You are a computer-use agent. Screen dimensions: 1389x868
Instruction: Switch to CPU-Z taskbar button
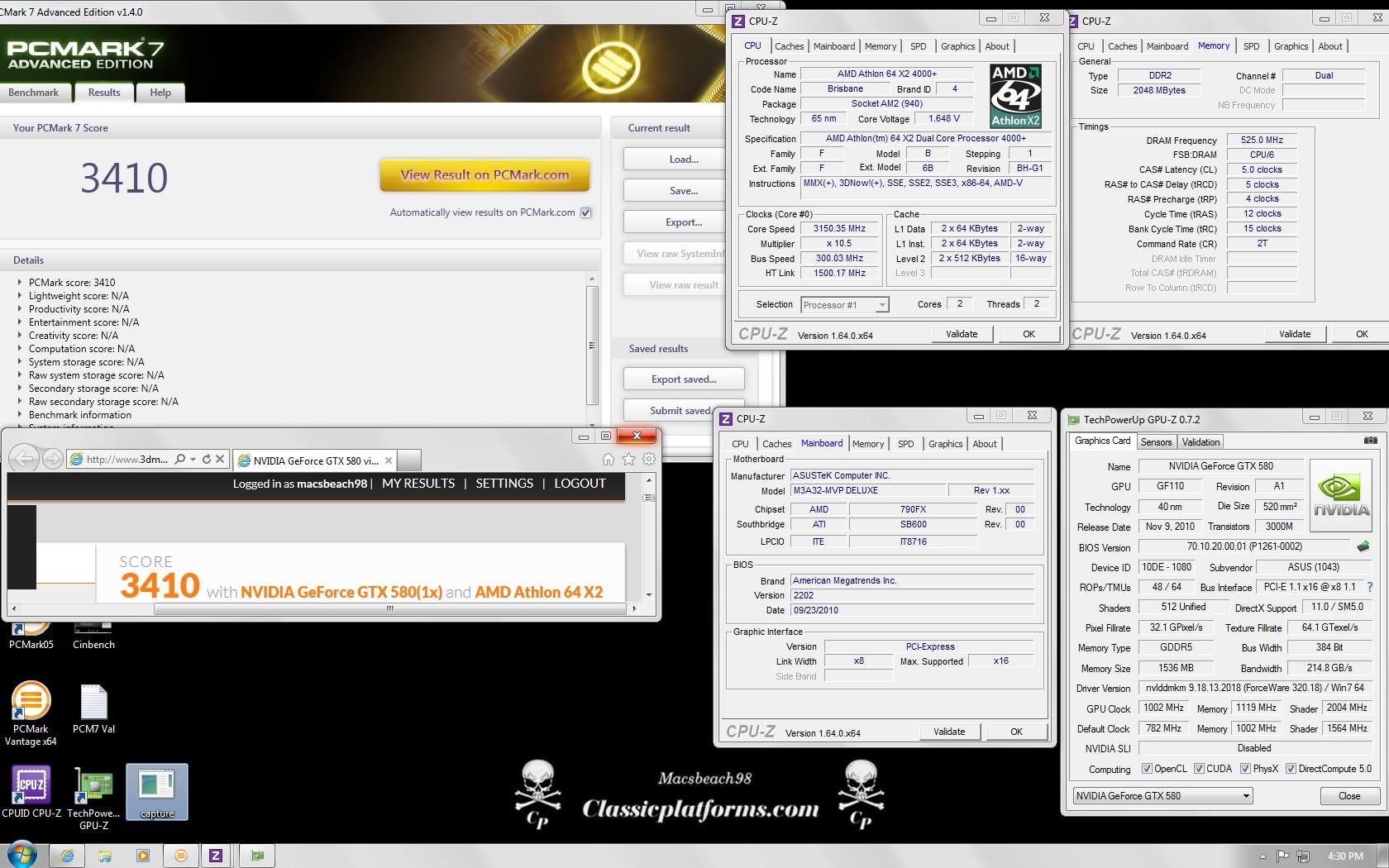pyautogui.click(x=216, y=856)
